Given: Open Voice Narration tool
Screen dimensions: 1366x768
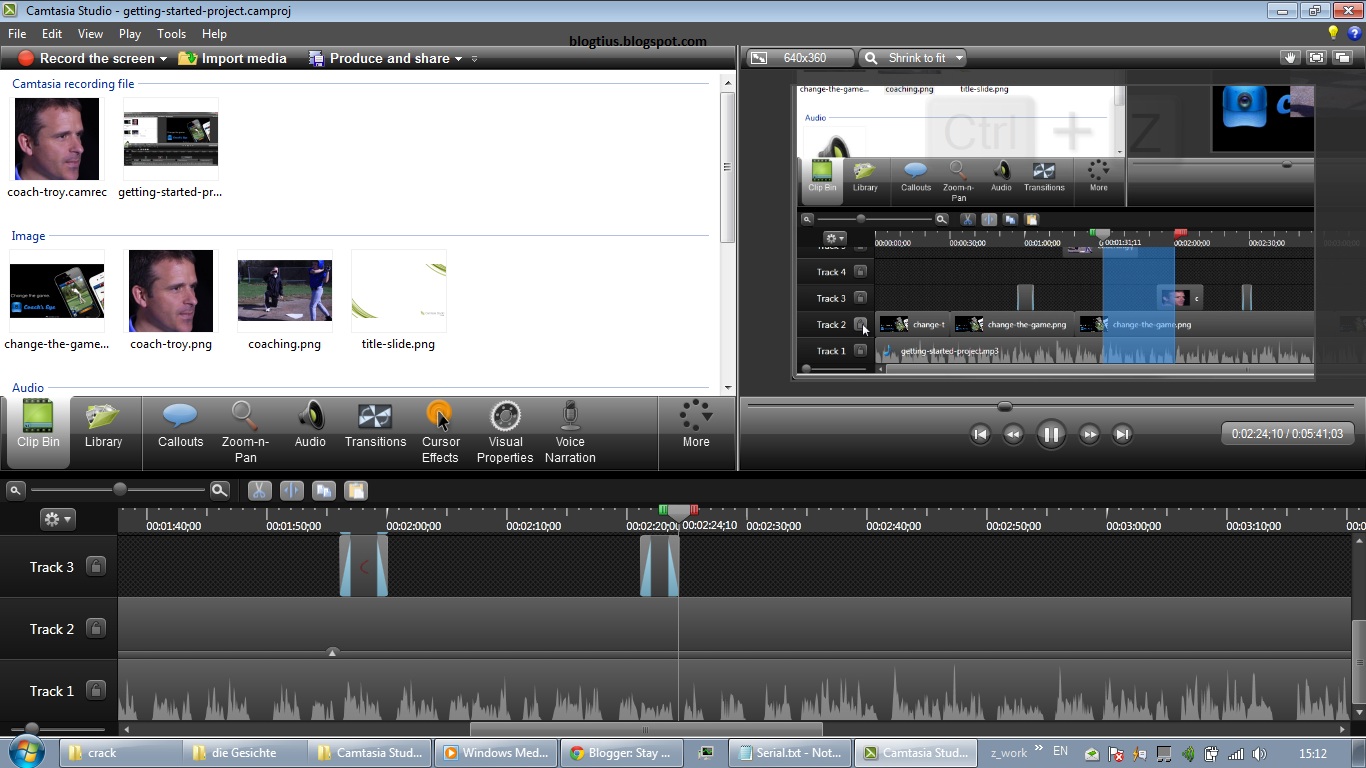Looking at the screenshot, I should 570,432.
